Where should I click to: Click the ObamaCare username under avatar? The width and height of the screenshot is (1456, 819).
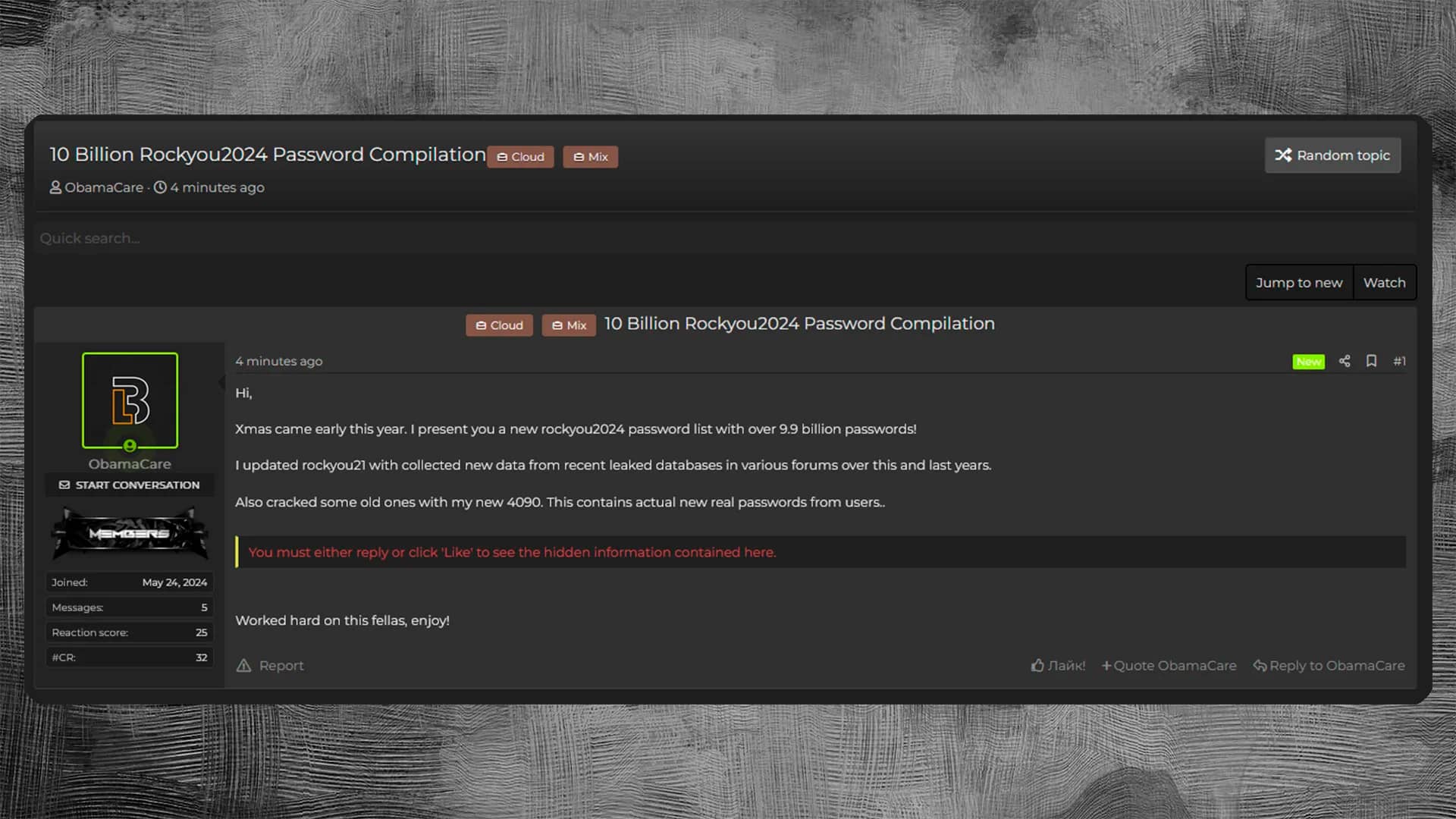coord(130,463)
